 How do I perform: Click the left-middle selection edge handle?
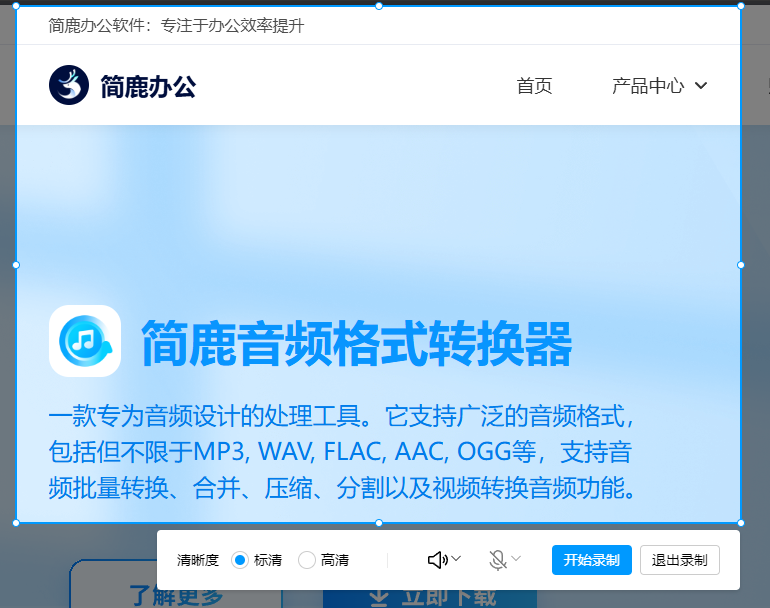pos(16,265)
